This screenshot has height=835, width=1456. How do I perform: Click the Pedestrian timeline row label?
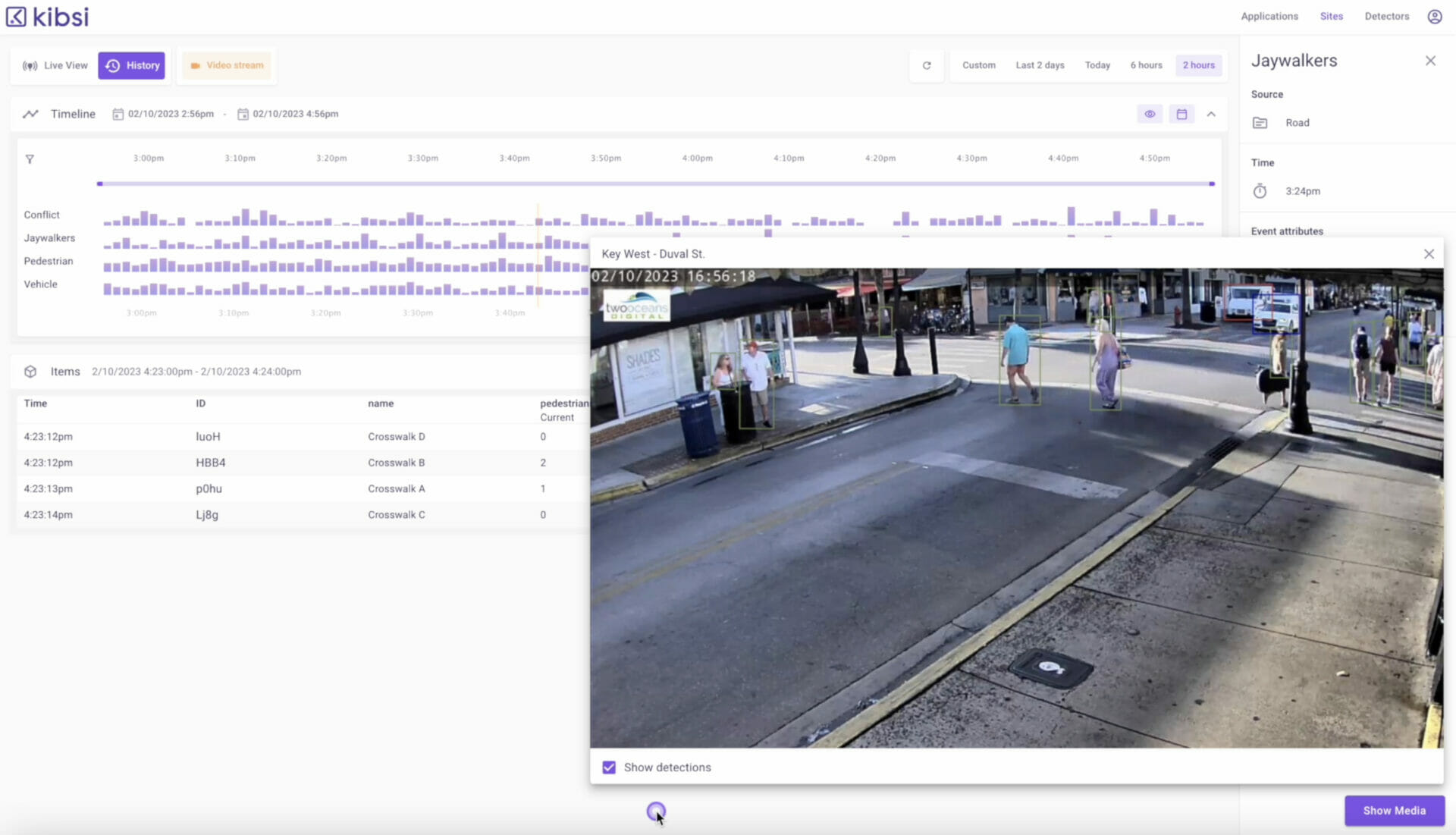pyautogui.click(x=49, y=261)
